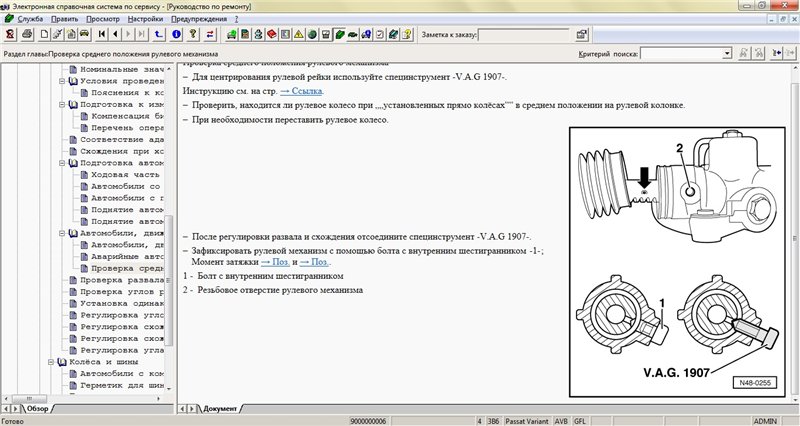Click the yellow warning triangle icon
This screenshot has height=426, width=800.
pyautogui.click(x=298, y=34)
